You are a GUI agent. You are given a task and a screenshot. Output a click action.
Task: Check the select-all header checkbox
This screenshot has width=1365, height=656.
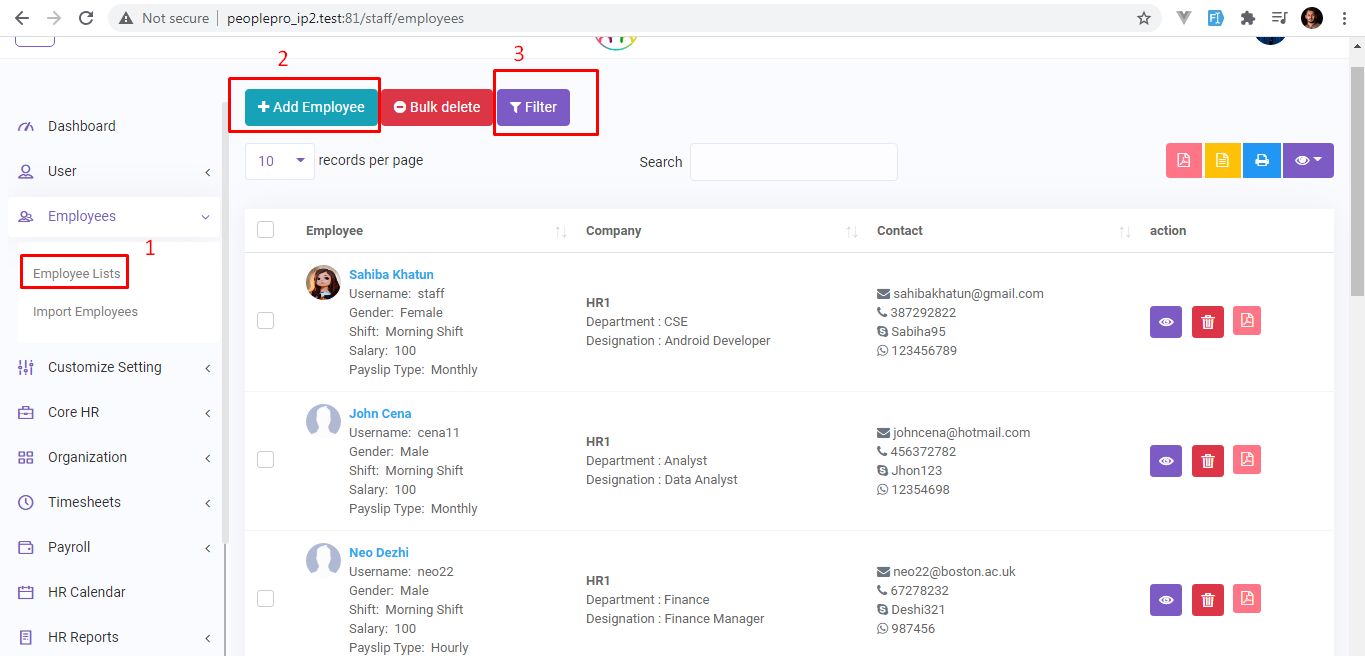[x=265, y=230]
